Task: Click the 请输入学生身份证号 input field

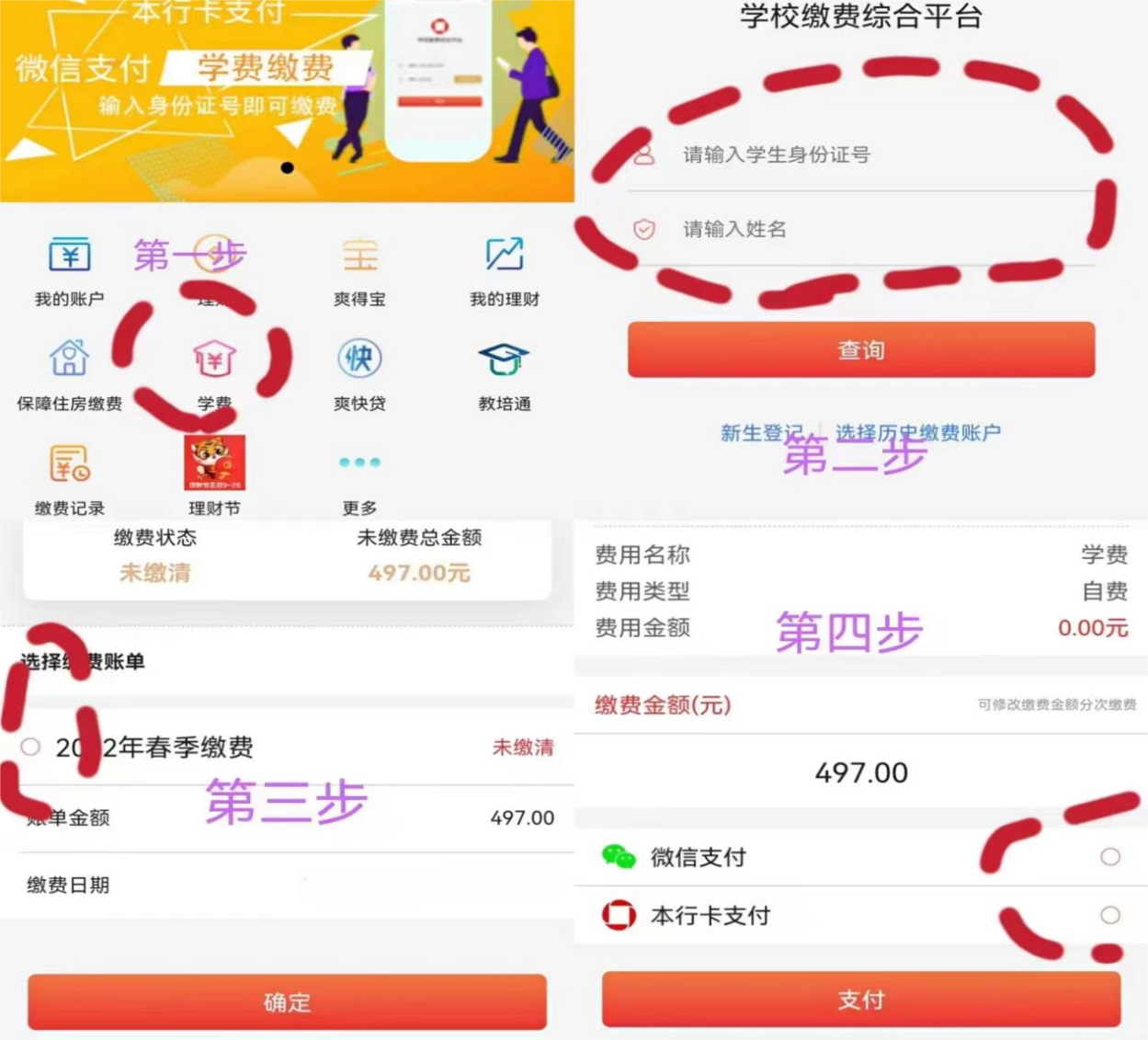Action: point(861,154)
